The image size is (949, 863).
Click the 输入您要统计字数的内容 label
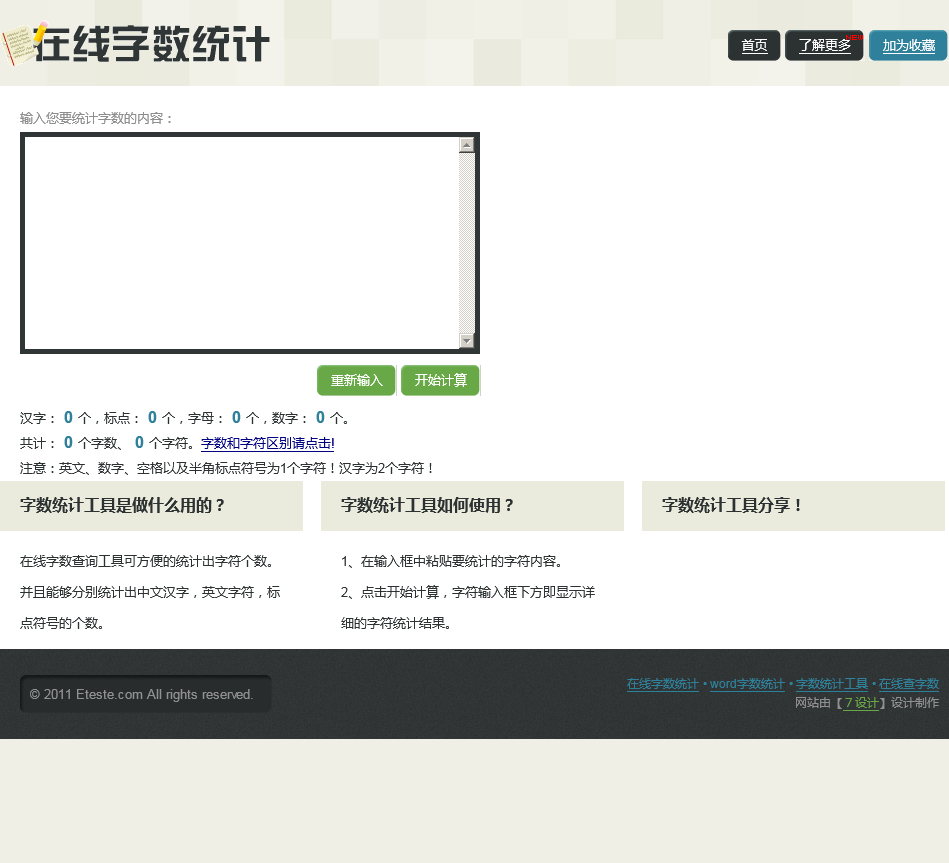pos(96,118)
